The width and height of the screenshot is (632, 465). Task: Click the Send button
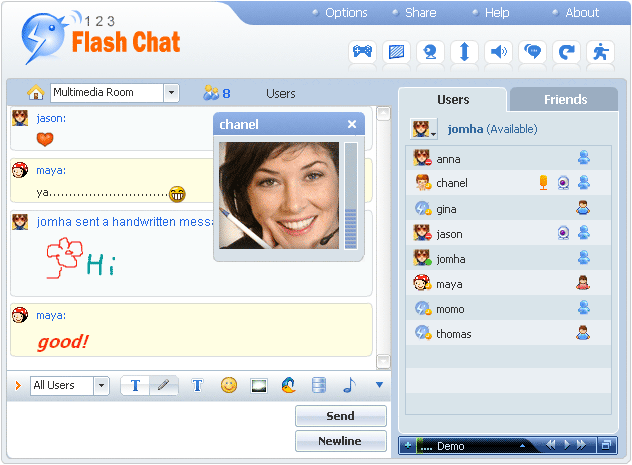pos(340,416)
